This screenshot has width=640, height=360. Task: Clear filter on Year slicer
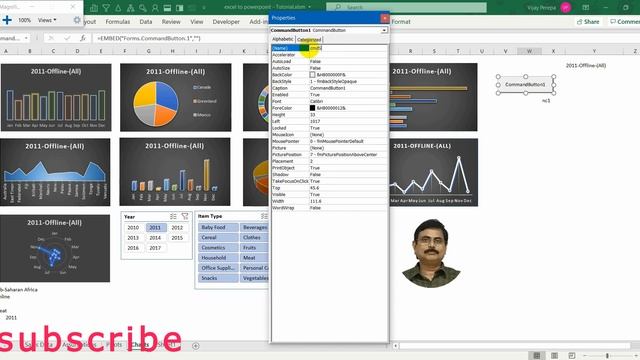pyautogui.click(x=185, y=216)
